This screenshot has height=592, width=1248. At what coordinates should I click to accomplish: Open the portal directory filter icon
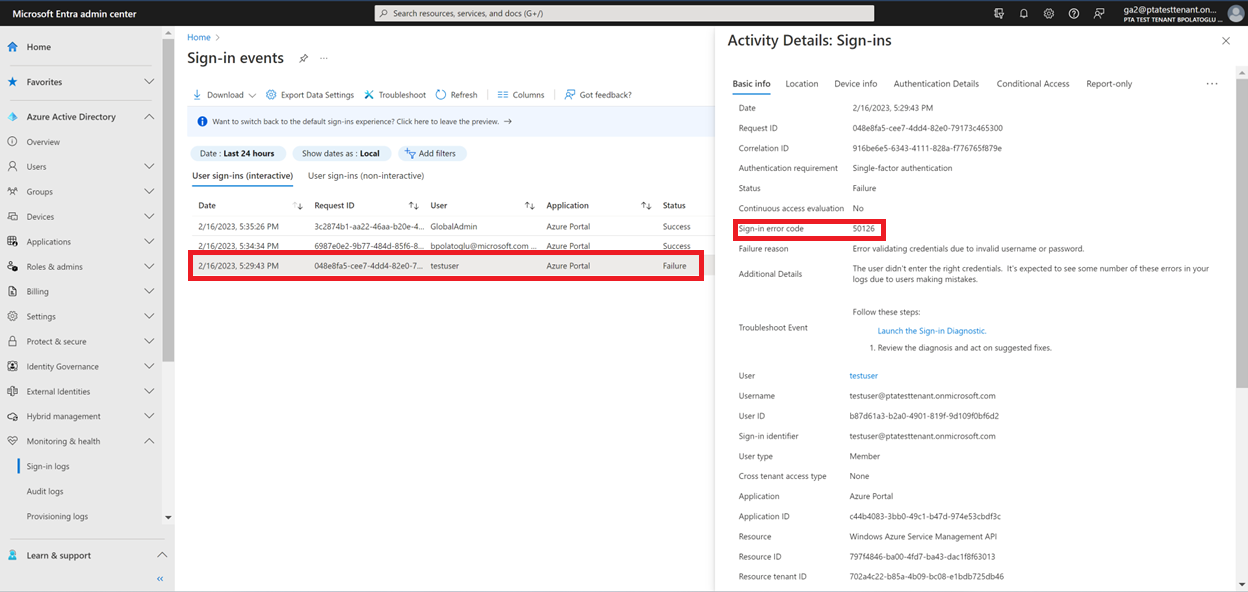click(x=999, y=14)
